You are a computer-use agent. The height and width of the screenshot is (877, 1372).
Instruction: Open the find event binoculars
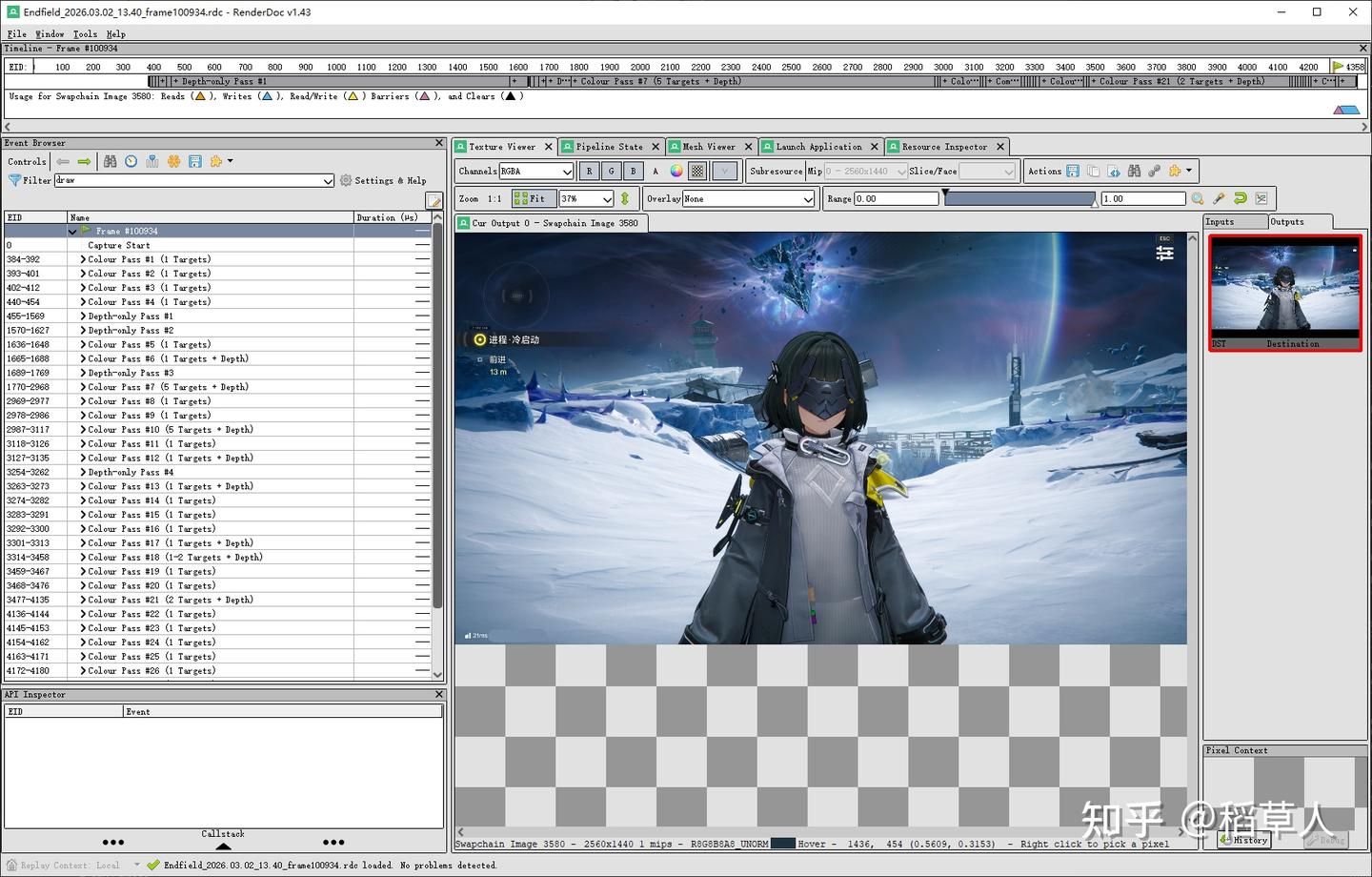tap(110, 161)
